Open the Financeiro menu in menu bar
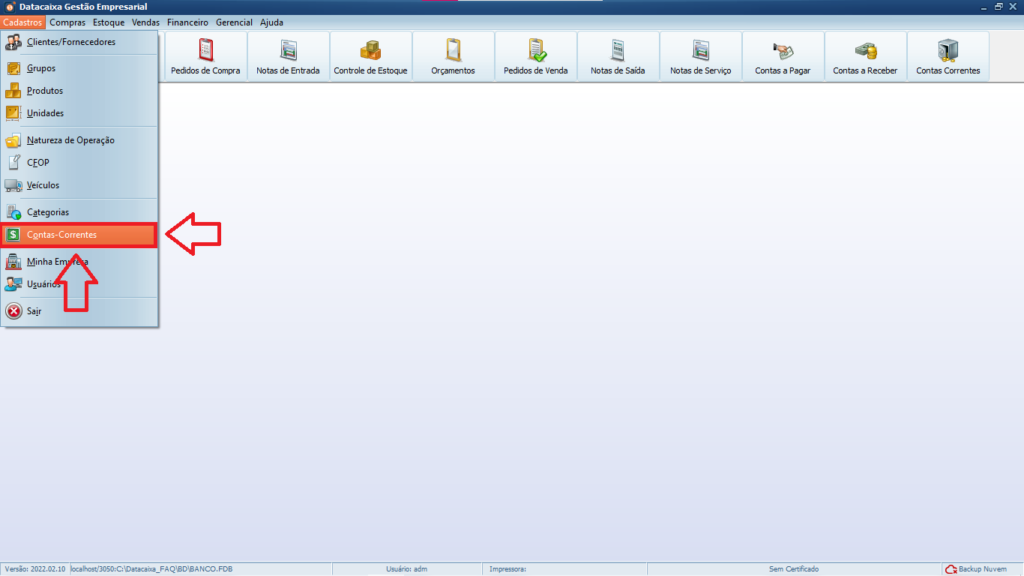This screenshot has width=1024, height=576. (187, 22)
